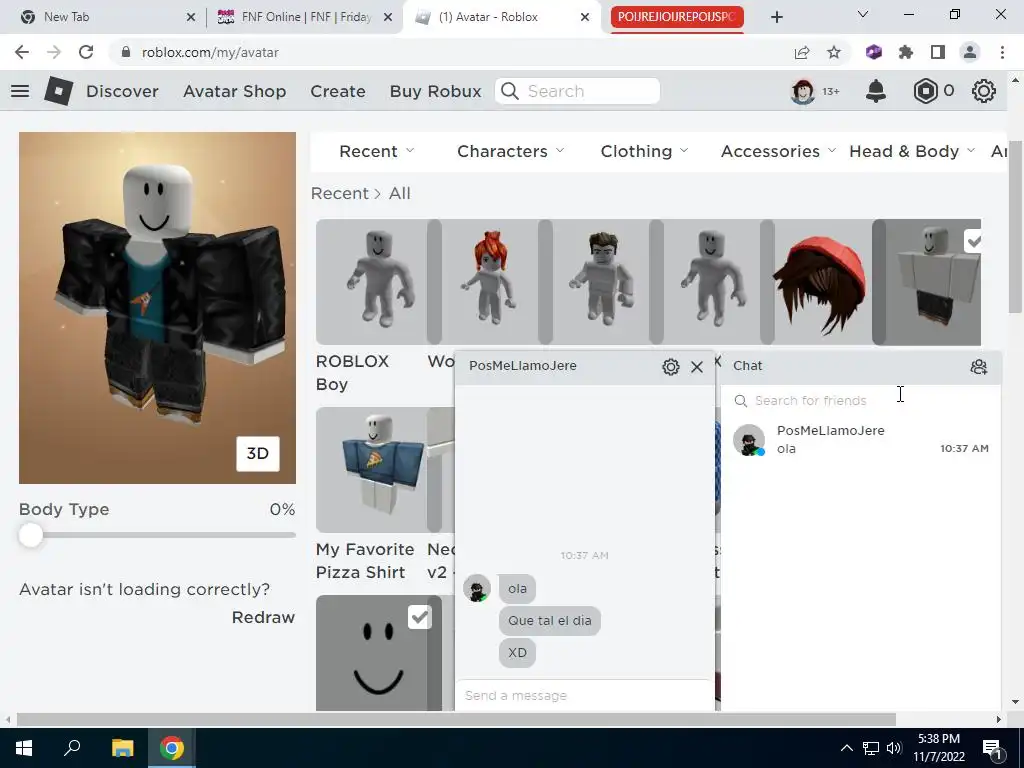Open a new browser tab

point(776,17)
